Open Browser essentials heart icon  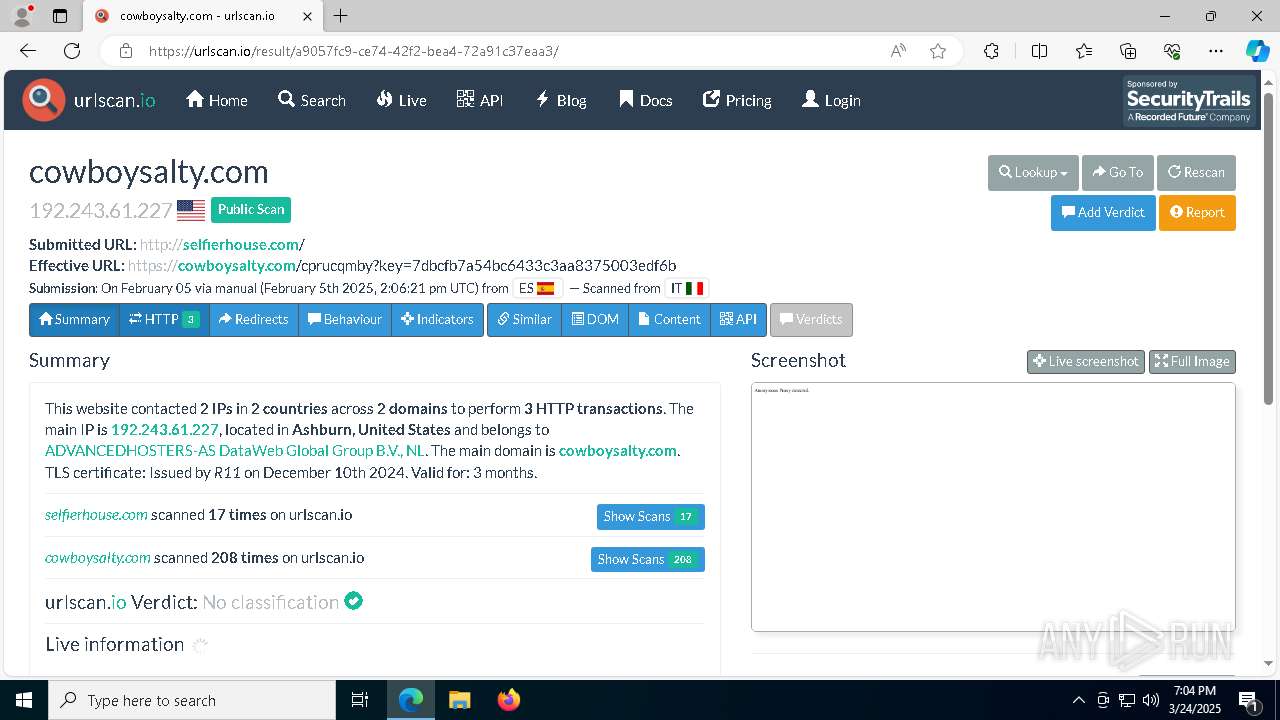click(x=1172, y=51)
